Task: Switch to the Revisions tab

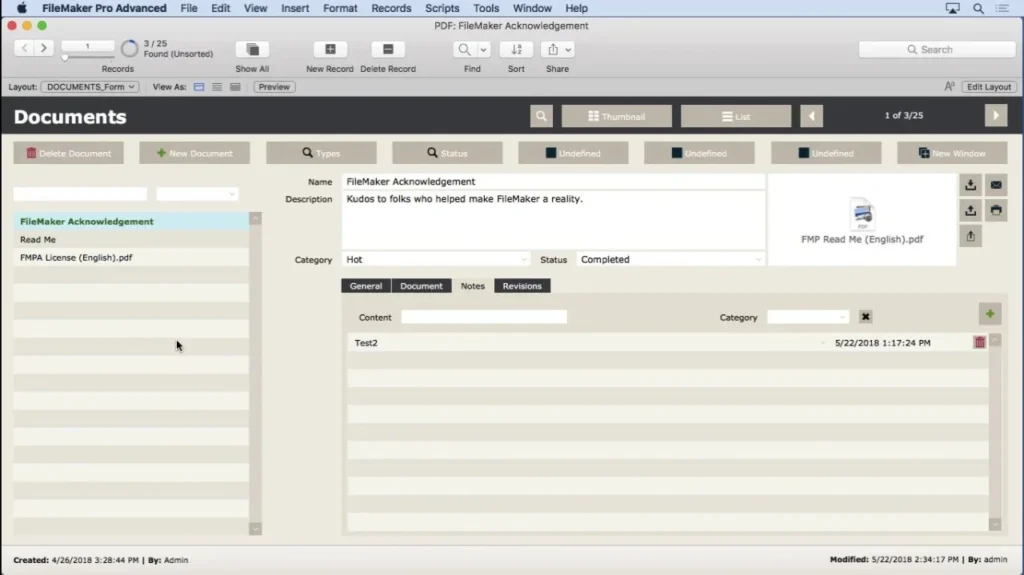Action: coord(522,286)
